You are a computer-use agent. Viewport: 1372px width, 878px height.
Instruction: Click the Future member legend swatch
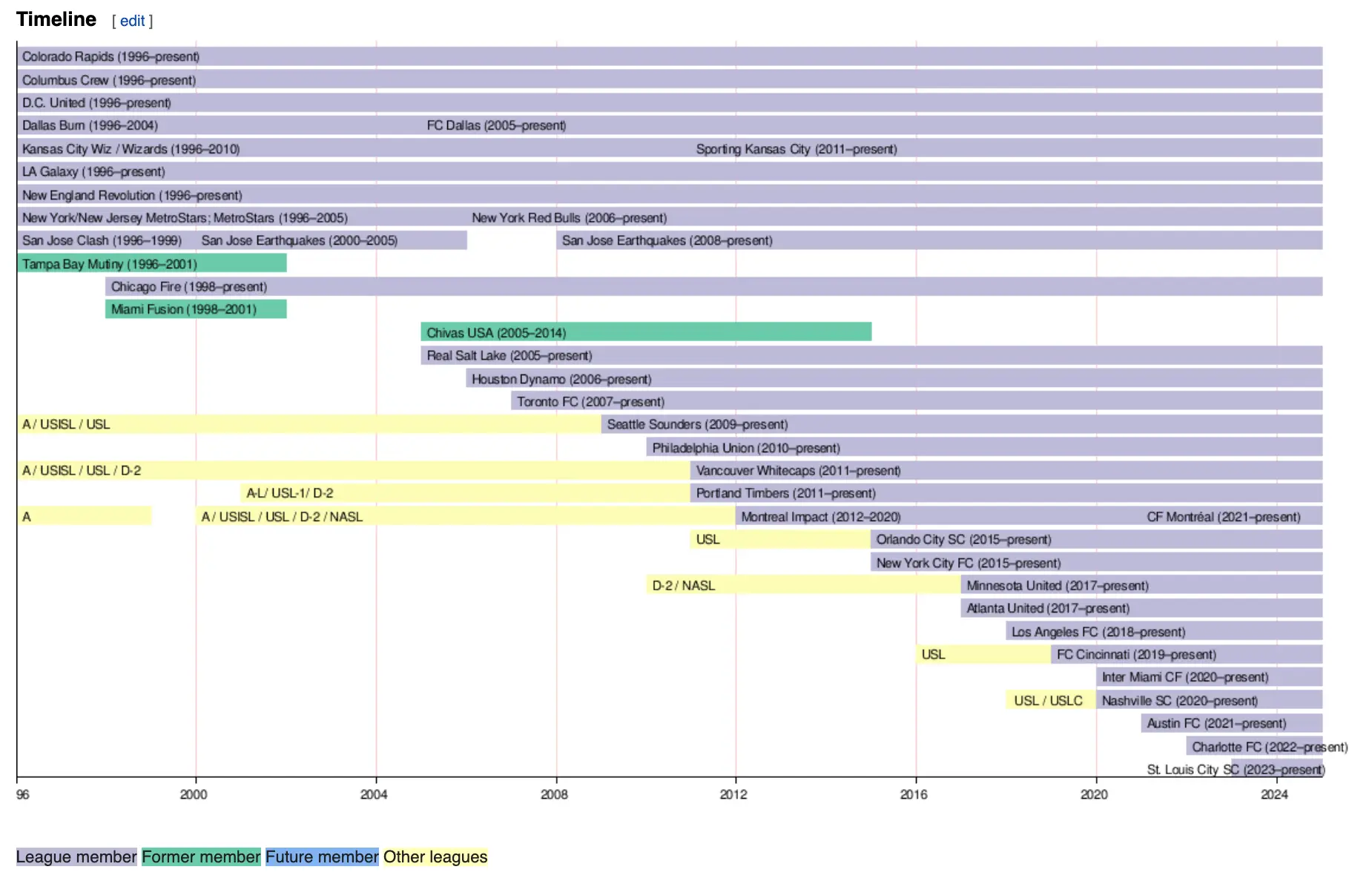point(322,857)
